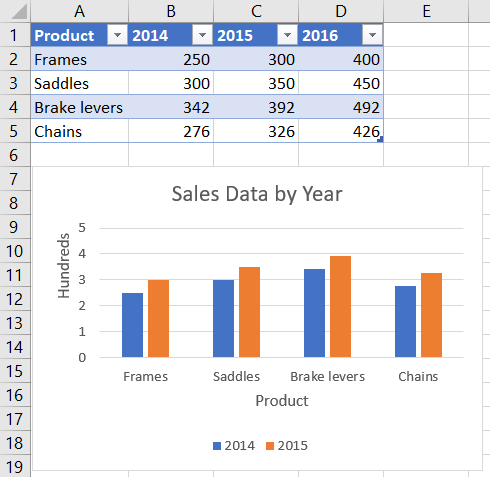Open the Product column filter dropdown
Image resolution: width=490 pixels, height=477 pixels.
[117, 35]
